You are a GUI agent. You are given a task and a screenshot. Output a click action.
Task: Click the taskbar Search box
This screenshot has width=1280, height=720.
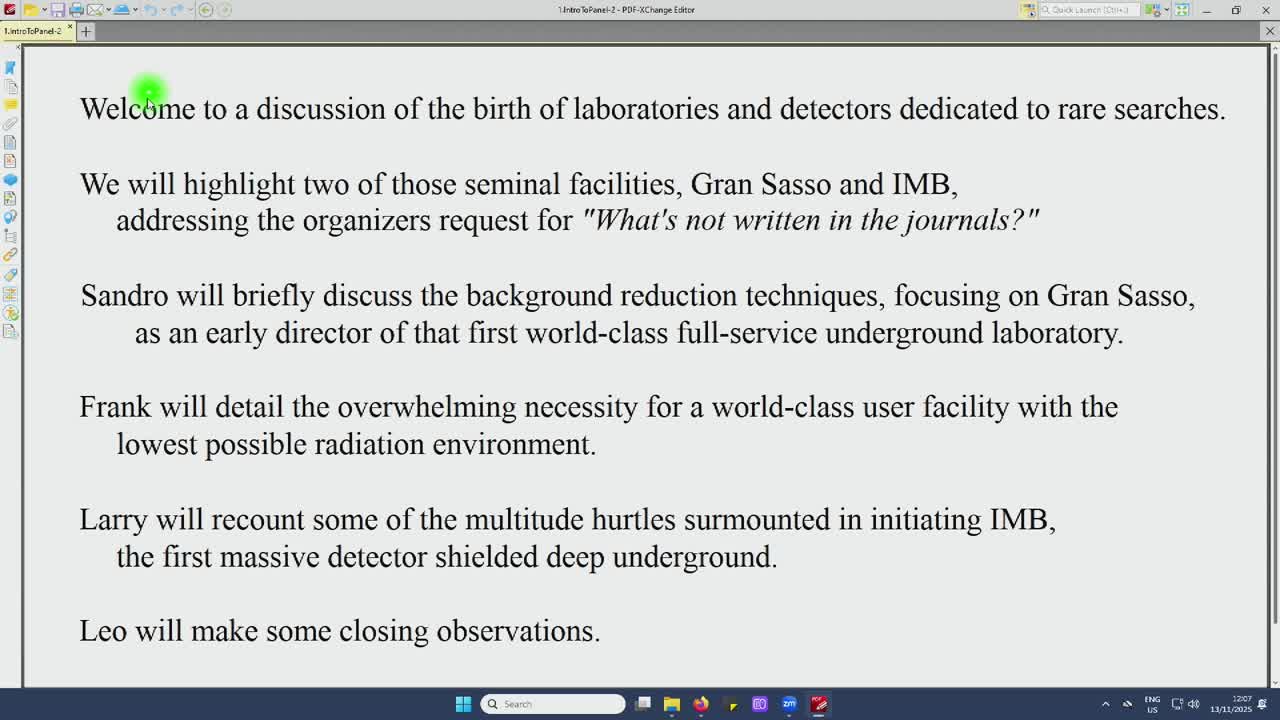553,704
